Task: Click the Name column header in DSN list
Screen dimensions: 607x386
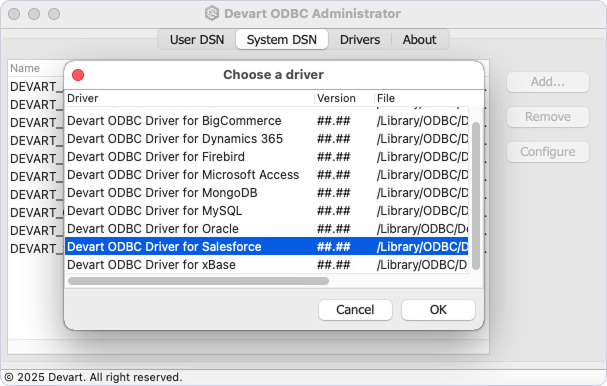Action: point(25,68)
